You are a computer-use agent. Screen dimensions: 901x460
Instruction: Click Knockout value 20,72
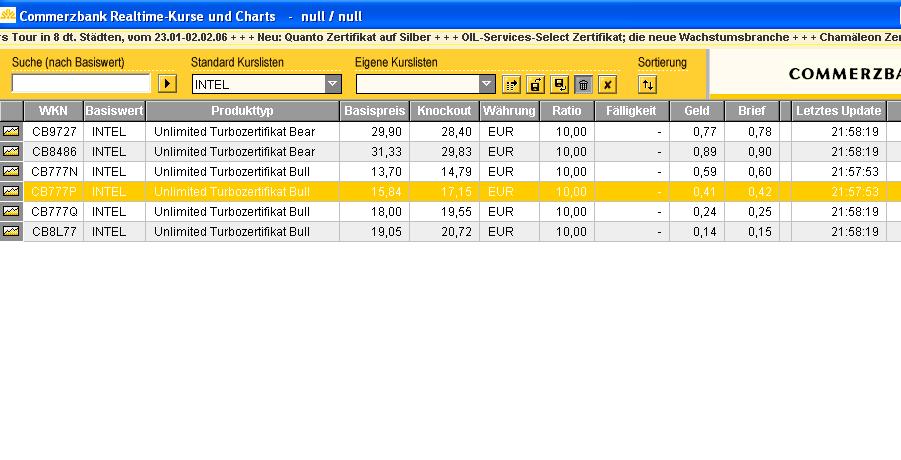pos(456,231)
